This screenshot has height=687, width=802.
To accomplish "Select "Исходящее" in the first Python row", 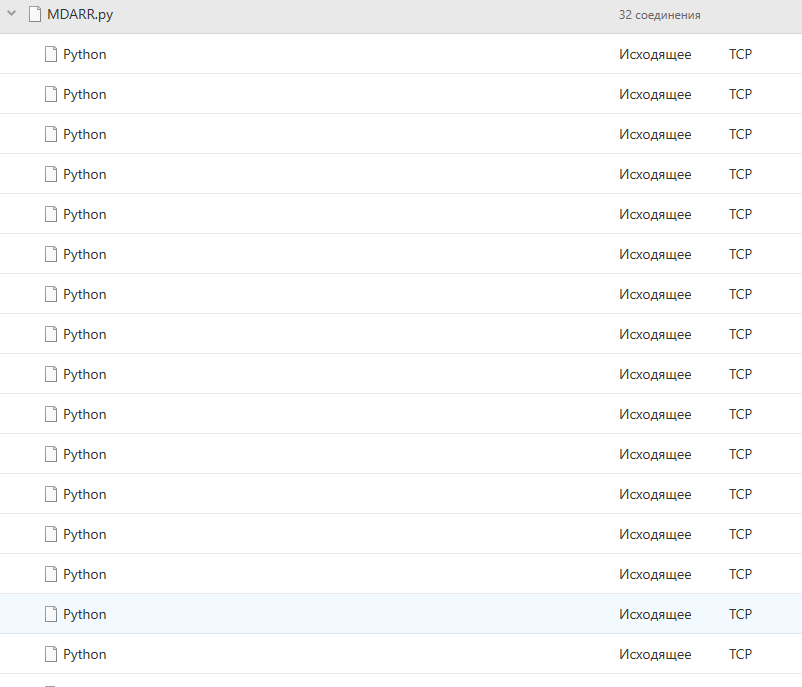I will coord(655,54).
